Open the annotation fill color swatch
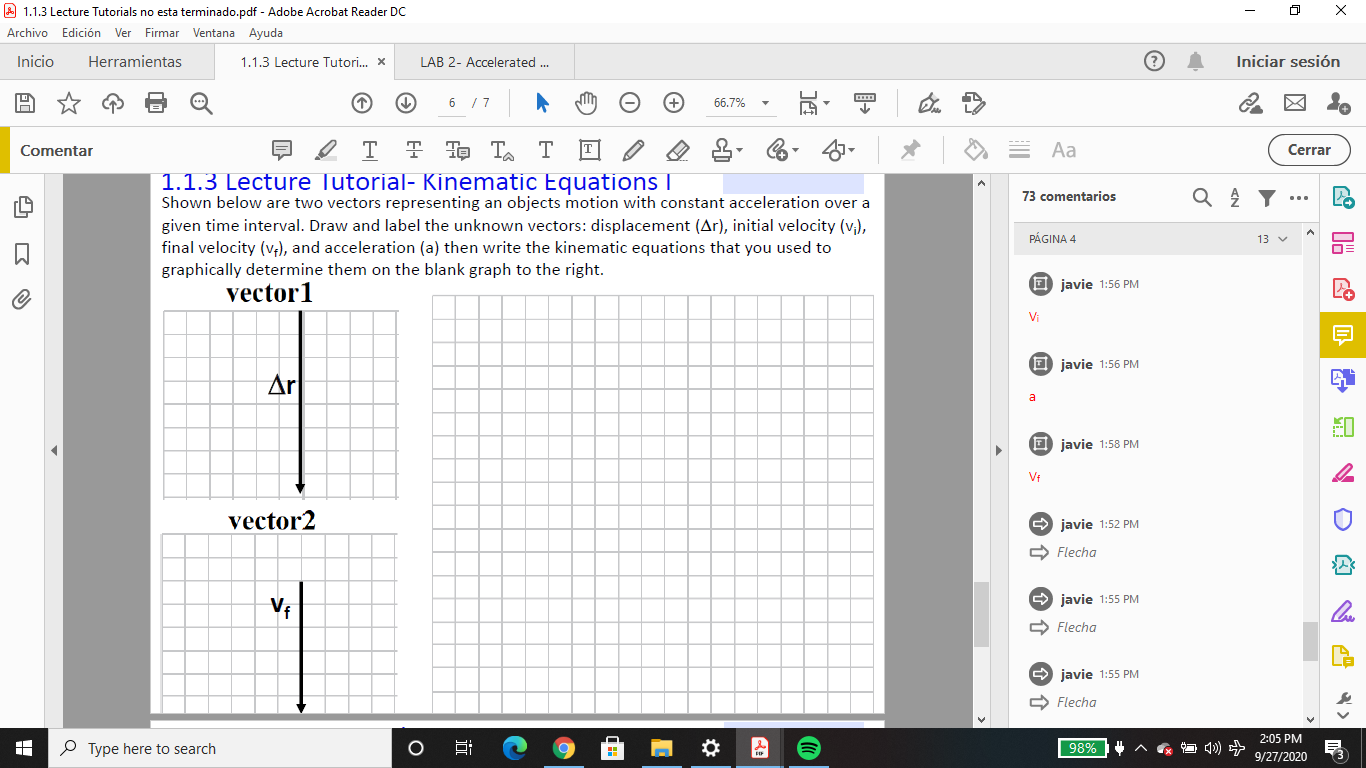The width and height of the screenshot is (1366, 768). [974, 150]
